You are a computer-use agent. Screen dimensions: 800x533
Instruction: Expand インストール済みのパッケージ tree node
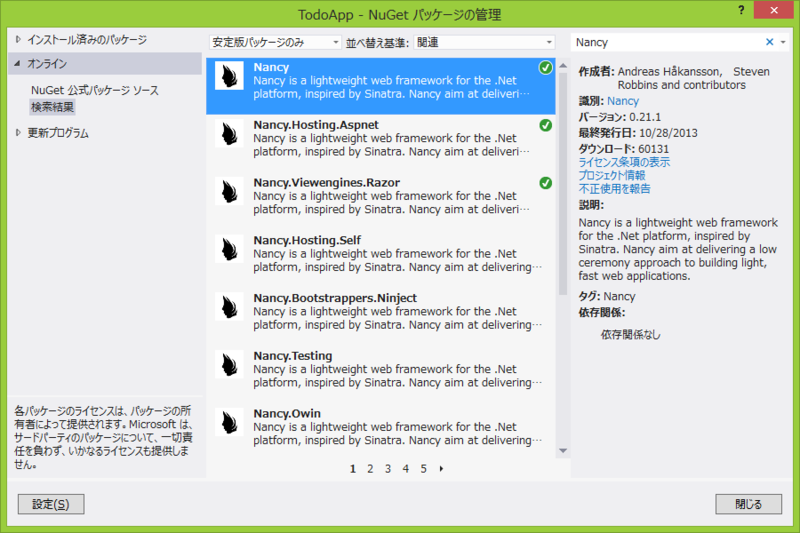(x=18, y=39)
